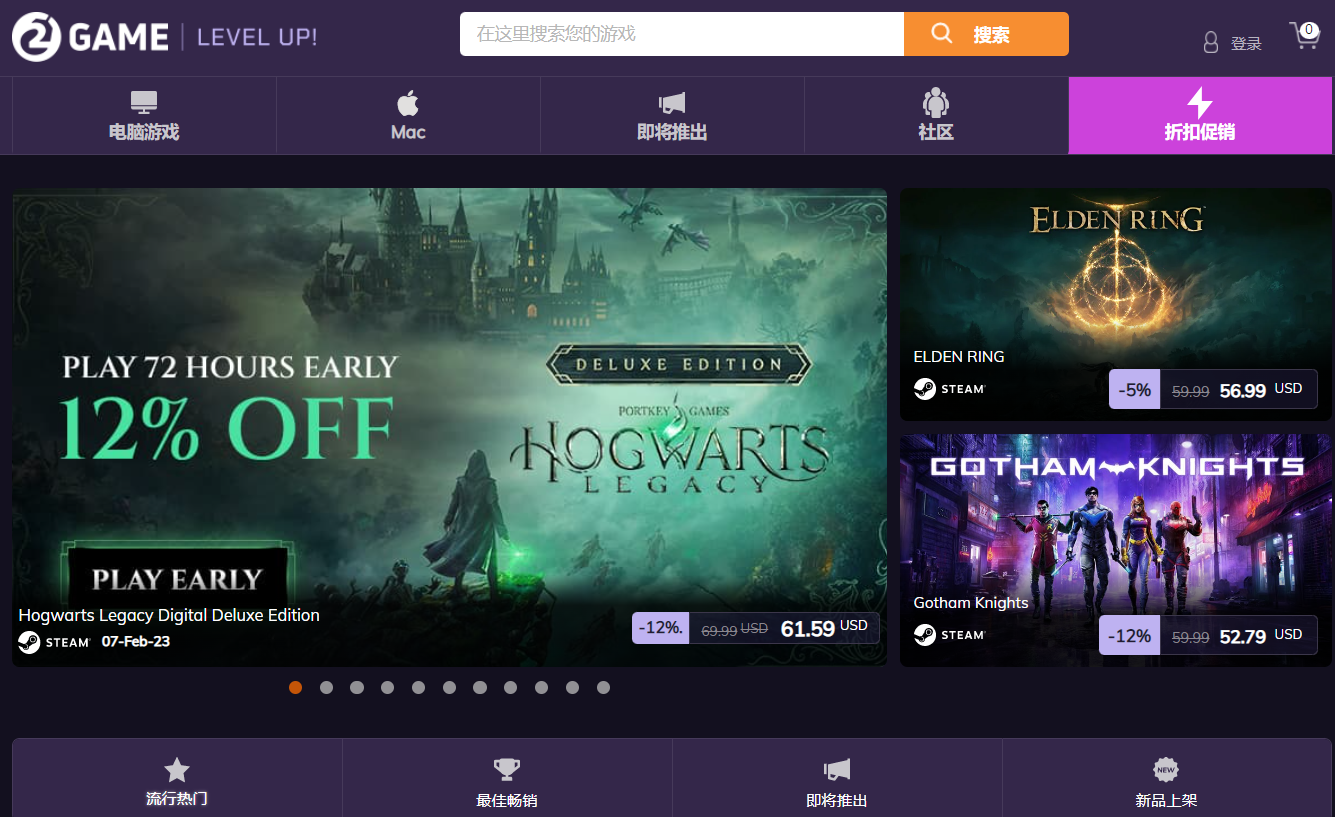The height and width of the screenshot is (817, 1335).
Task: Click the star icon for popular games
Action: 177,769
